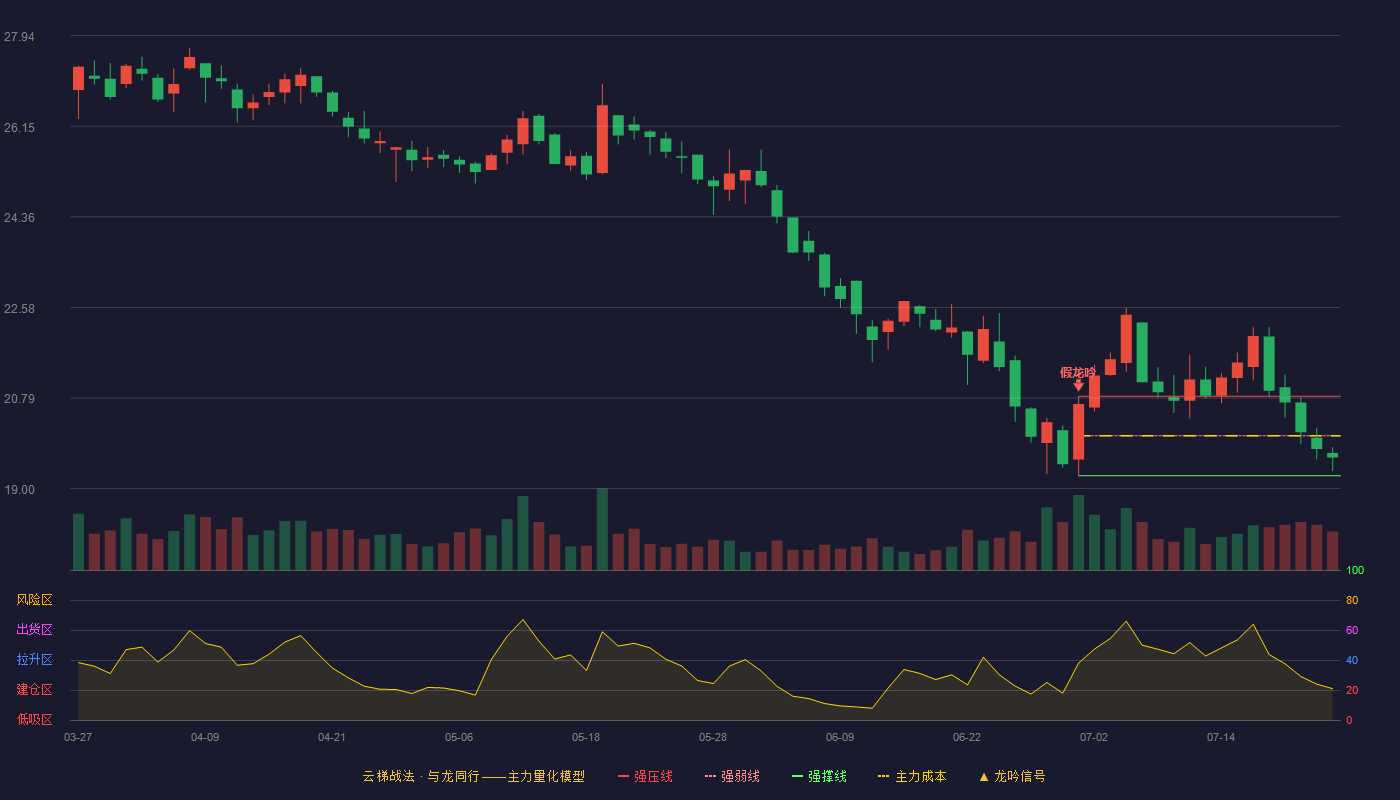Click the red down-arrow below 假龙吟
The width and height of the screenshot is (1400, 800).
pos(1078,385)
